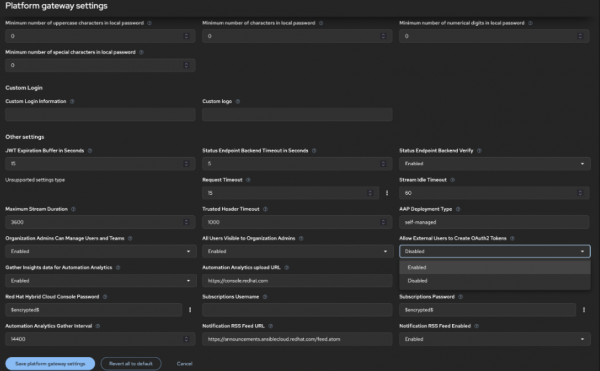This screenshot has height=371, width=600.
Task: Show help for Status Endpoint Backend Verify
Action: click(479, 151)
